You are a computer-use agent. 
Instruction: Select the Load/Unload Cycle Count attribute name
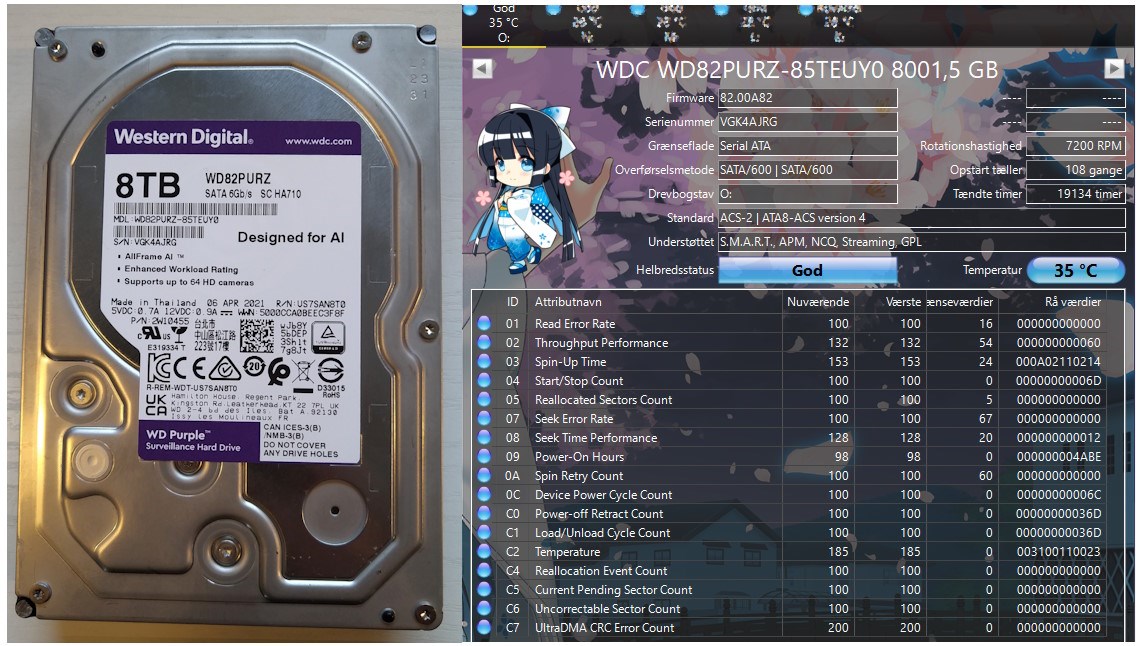[x=603, y=532]
